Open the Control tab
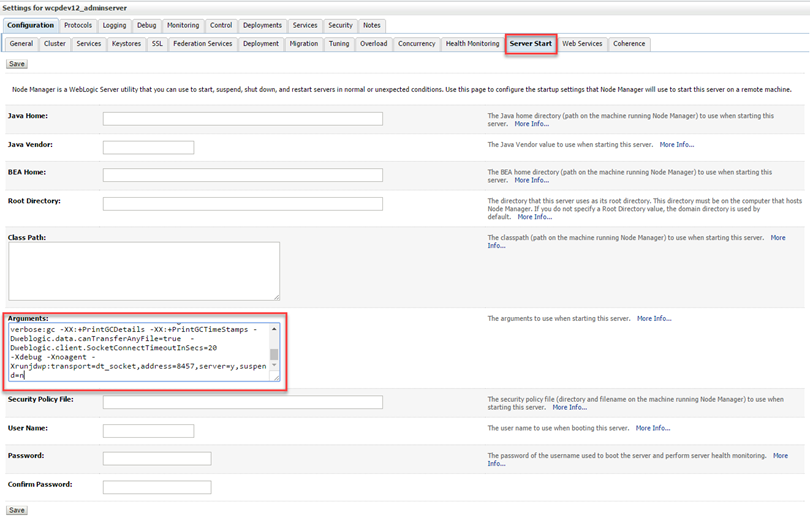 (x=221, y=25)
